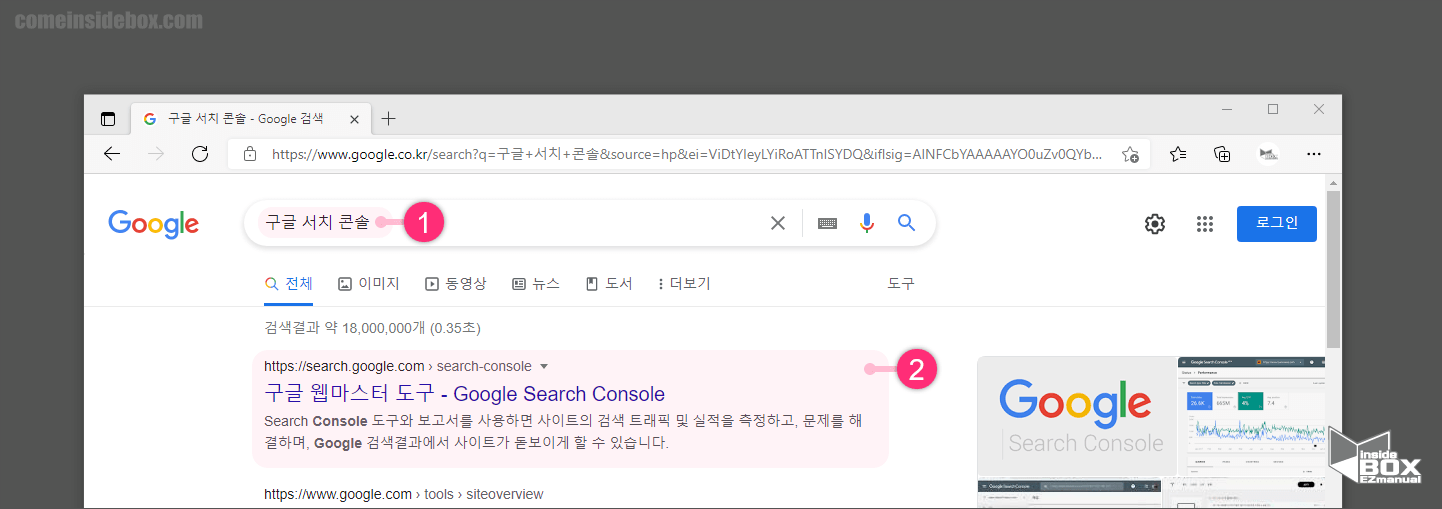Open a new browser tab
The width and height of the screenshot is (1442, 509).
coord(389,119)
